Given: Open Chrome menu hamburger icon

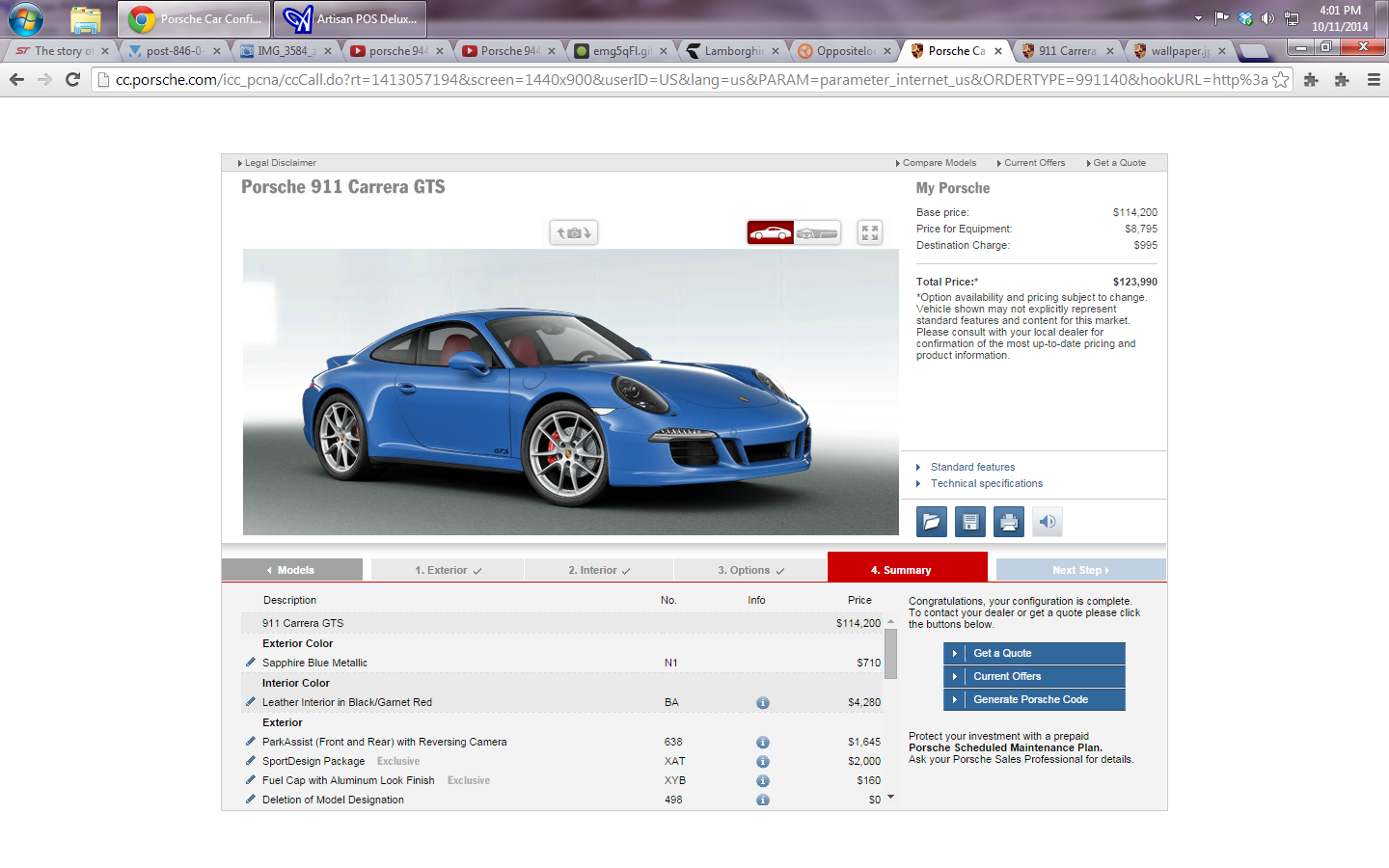Looking at the screenshot, I should point(1374,80).
